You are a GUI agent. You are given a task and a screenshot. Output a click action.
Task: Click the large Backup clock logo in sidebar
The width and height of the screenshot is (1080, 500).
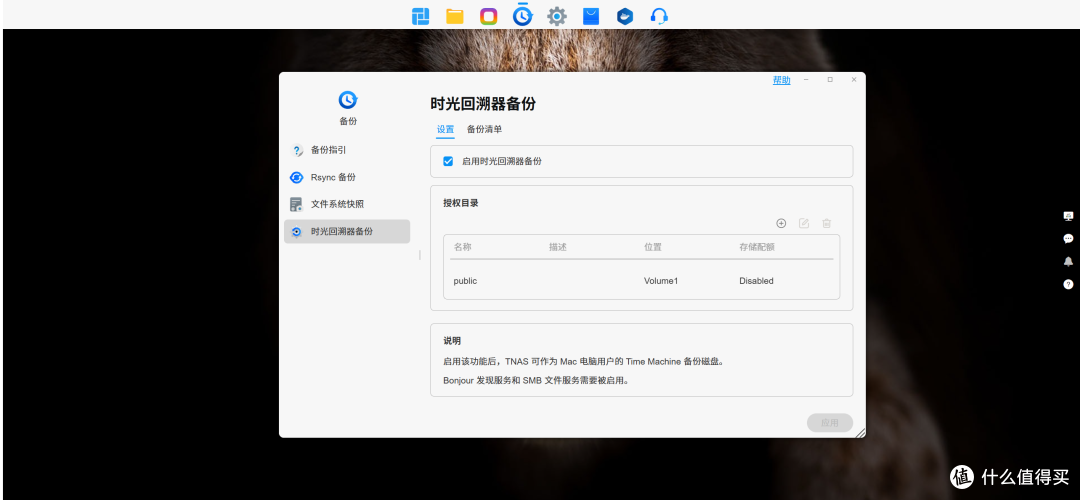click(x=348, y=101)
